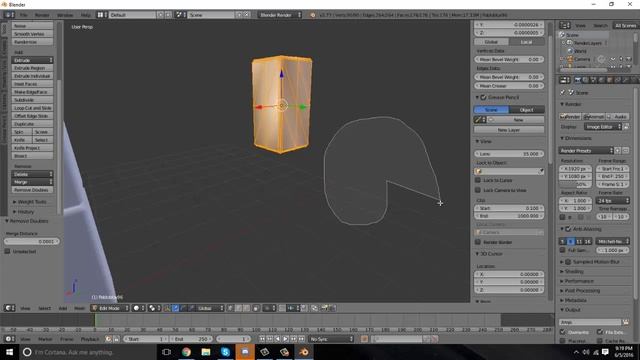Toggle Grease Pencil panel checkbox
Viewport: 640px width, 360px height.
tap(483, 98)
